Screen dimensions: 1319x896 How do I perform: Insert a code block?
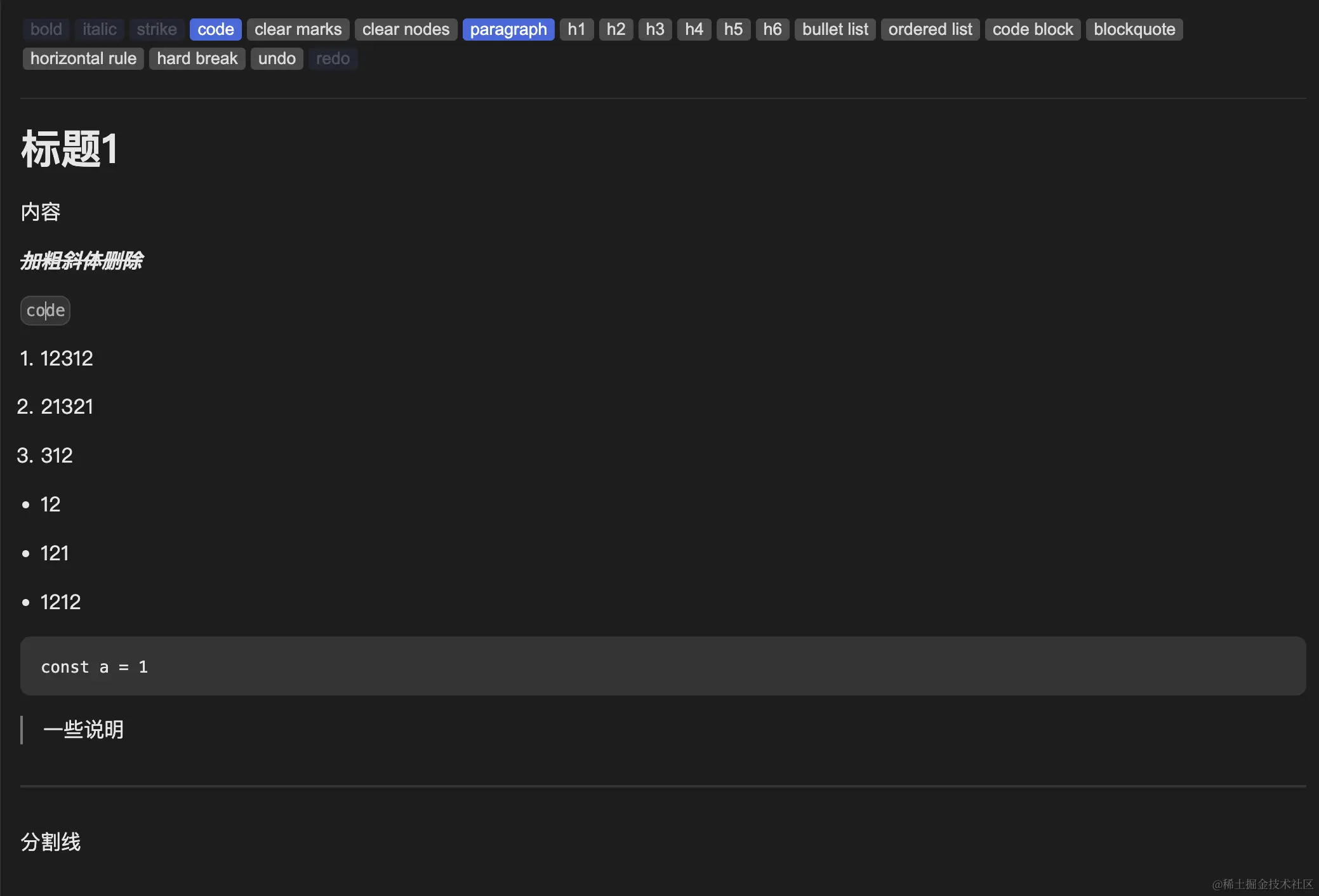[x=1032, y=29]
